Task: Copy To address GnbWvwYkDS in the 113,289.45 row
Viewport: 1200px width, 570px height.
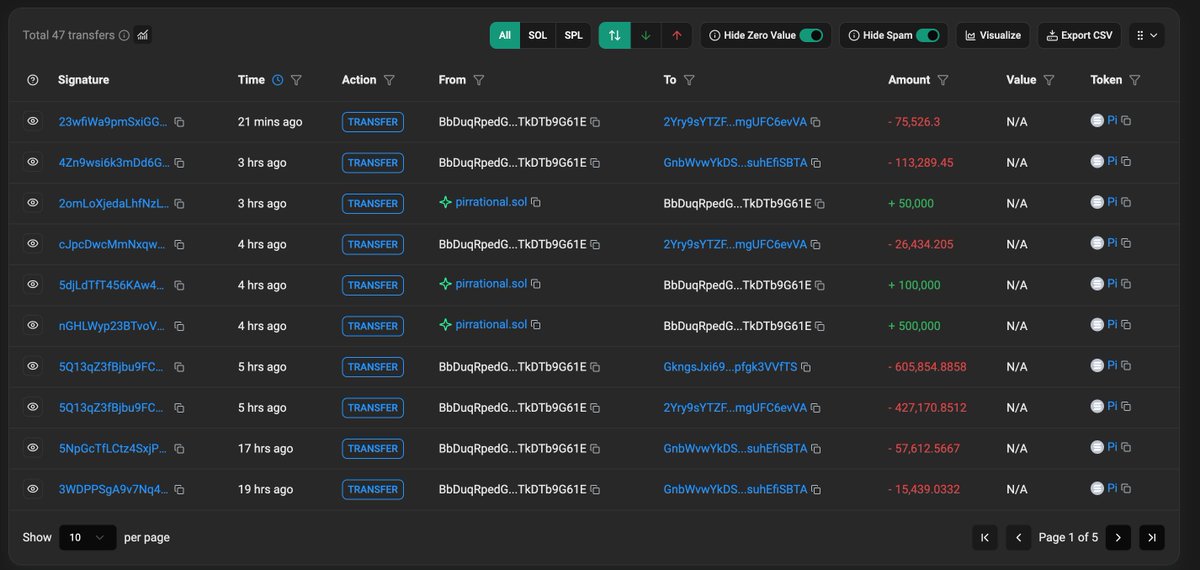Action: coord(817,163)
